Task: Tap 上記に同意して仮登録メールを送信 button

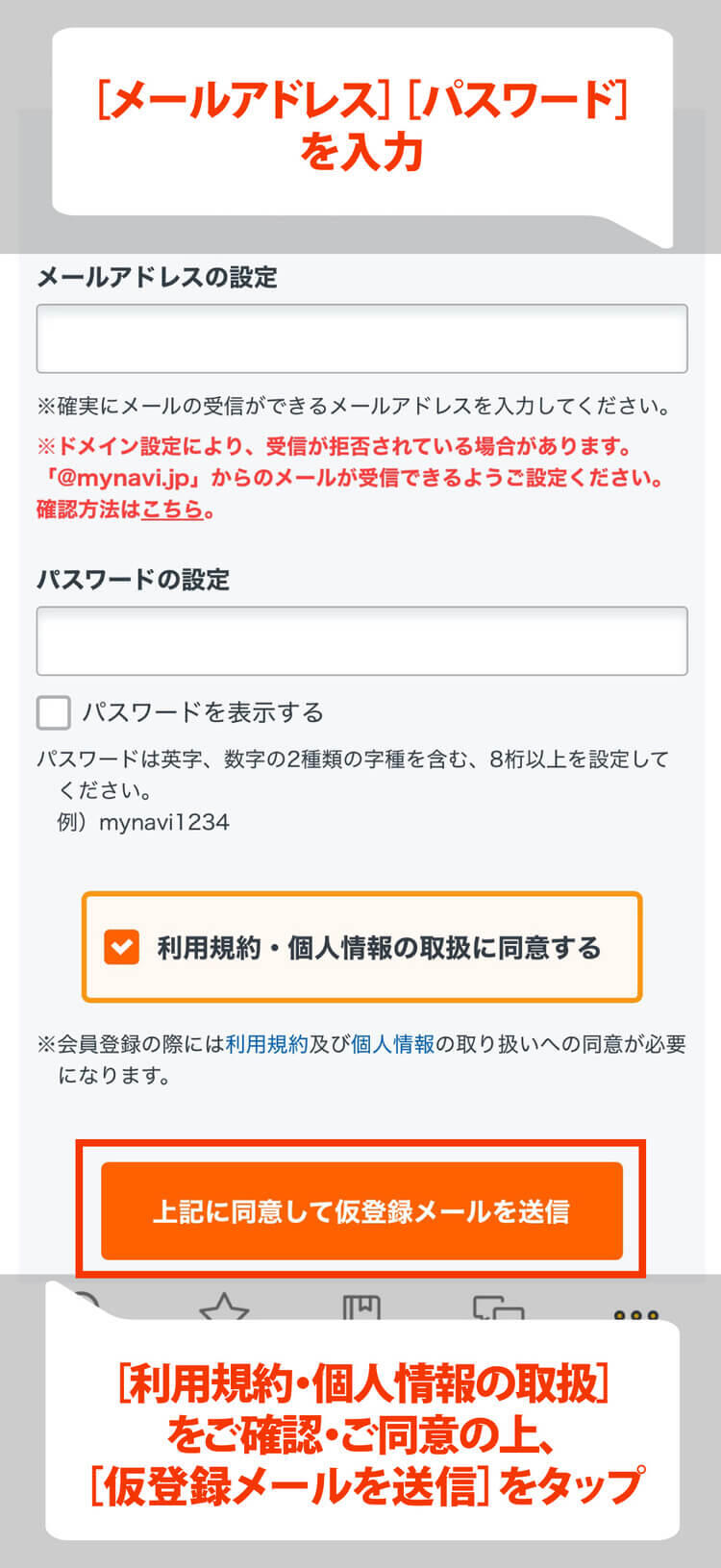Action: coord(360,1212)
